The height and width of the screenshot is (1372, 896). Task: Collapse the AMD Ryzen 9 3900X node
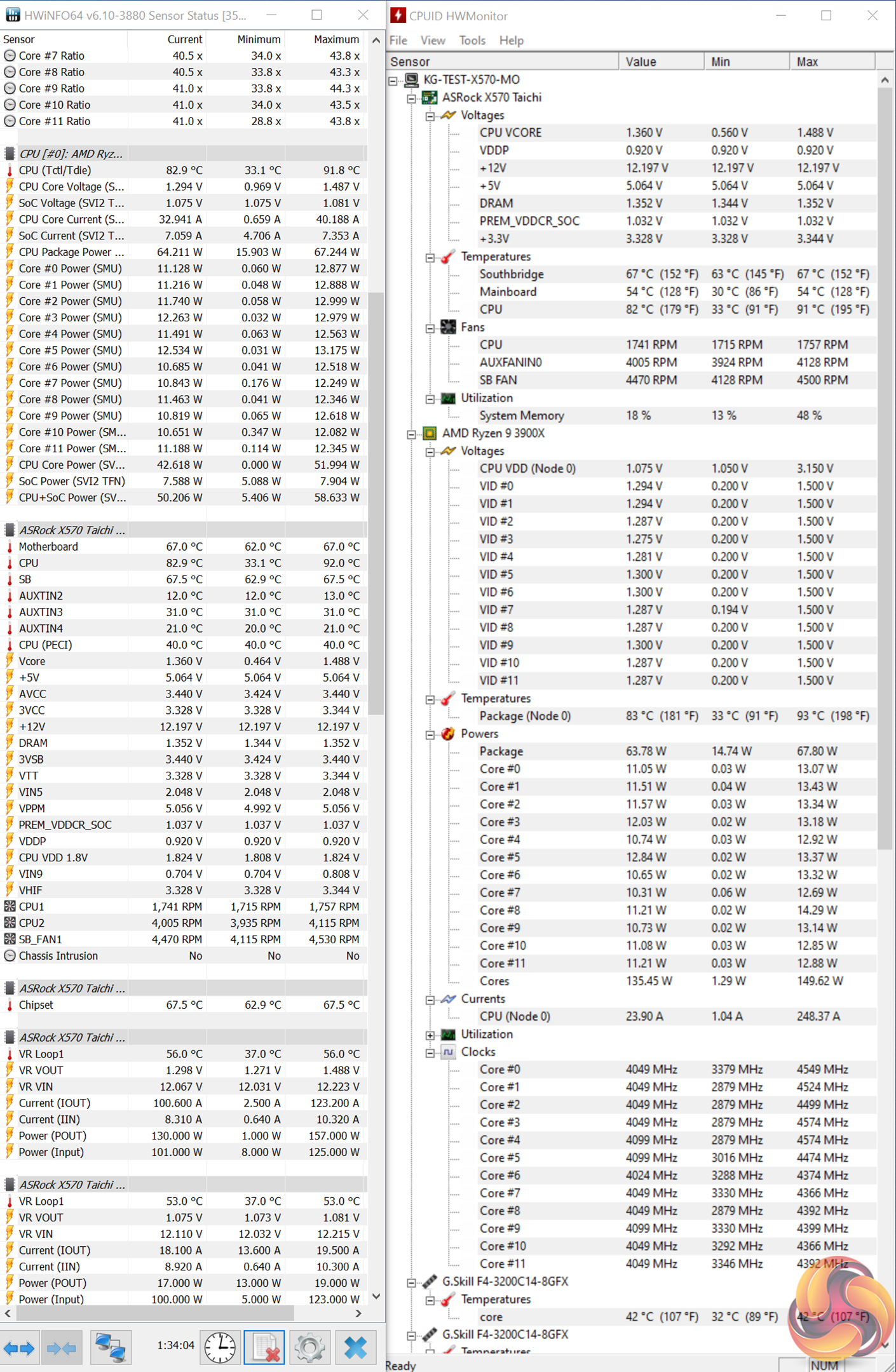(412, 434)
